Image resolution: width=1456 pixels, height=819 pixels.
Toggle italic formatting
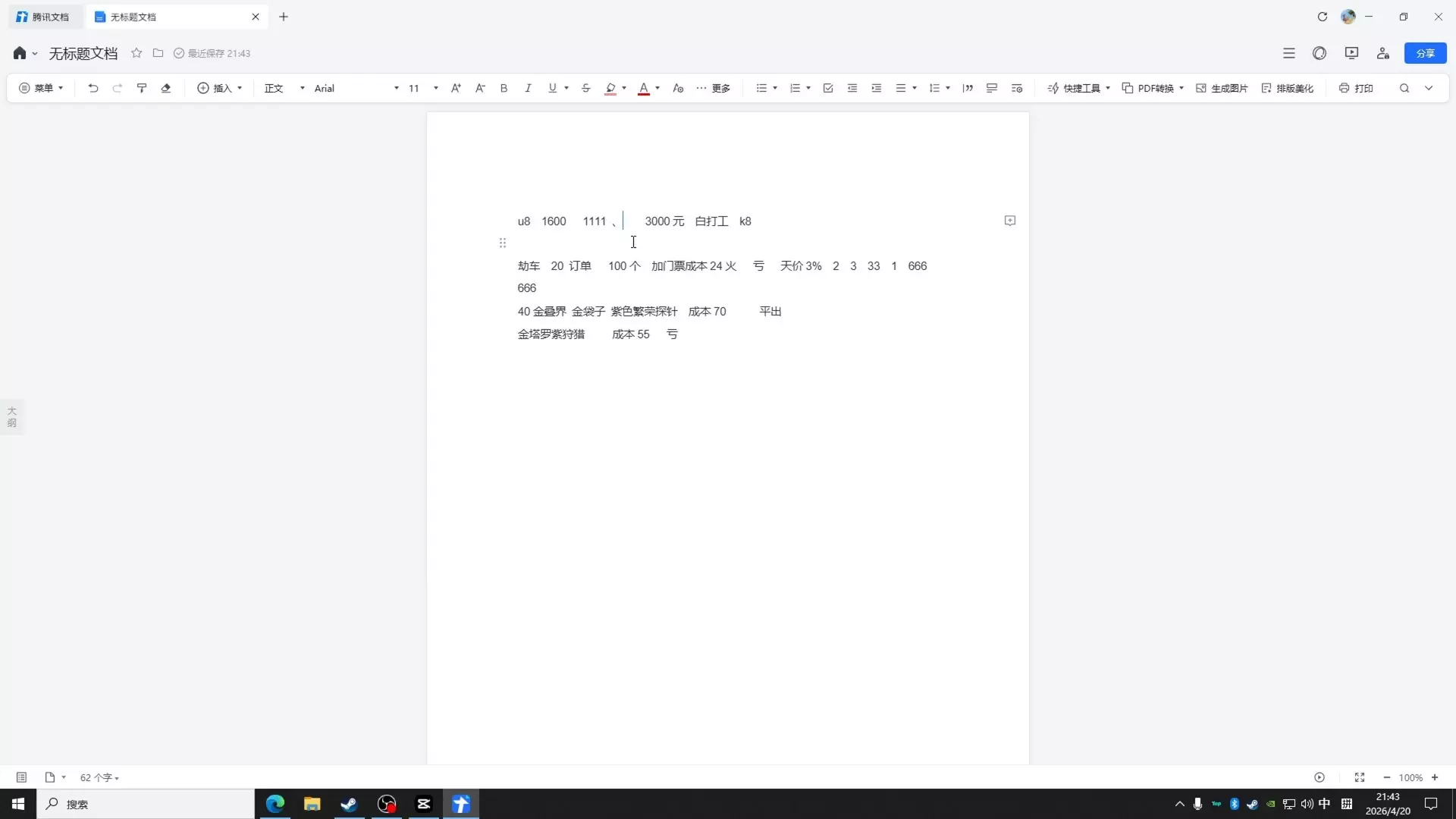[x=528, y=88]
